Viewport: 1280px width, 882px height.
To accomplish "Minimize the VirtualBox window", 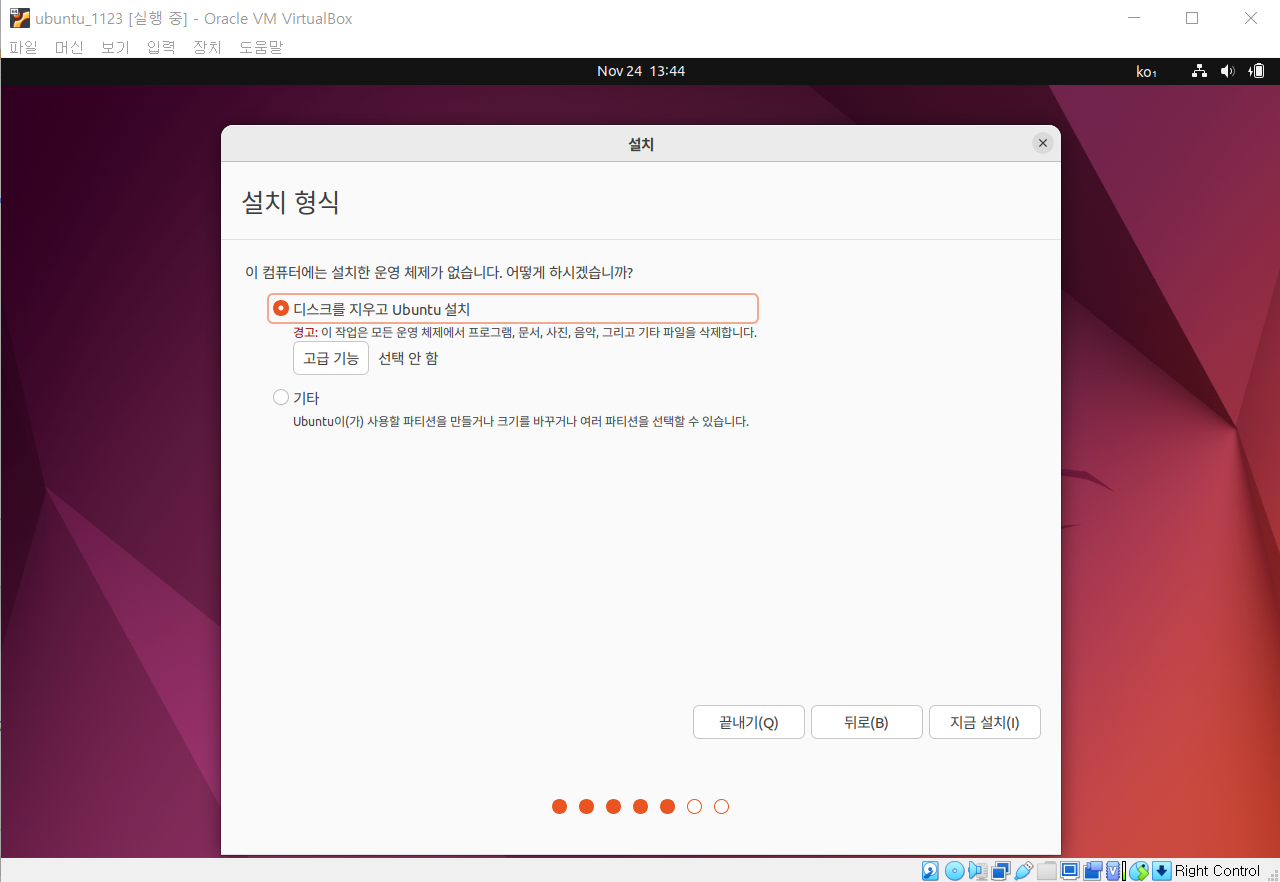I will [1133, 18].
